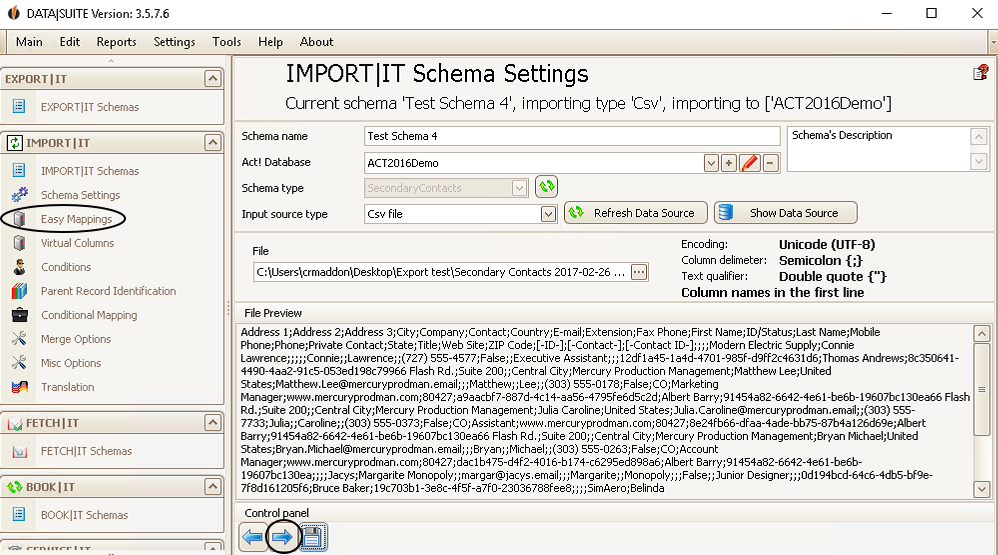Click the Merge Options tools icon
The height and width of the screenshot is (555, 998).
pyautogui.click(x=19, y=339)
